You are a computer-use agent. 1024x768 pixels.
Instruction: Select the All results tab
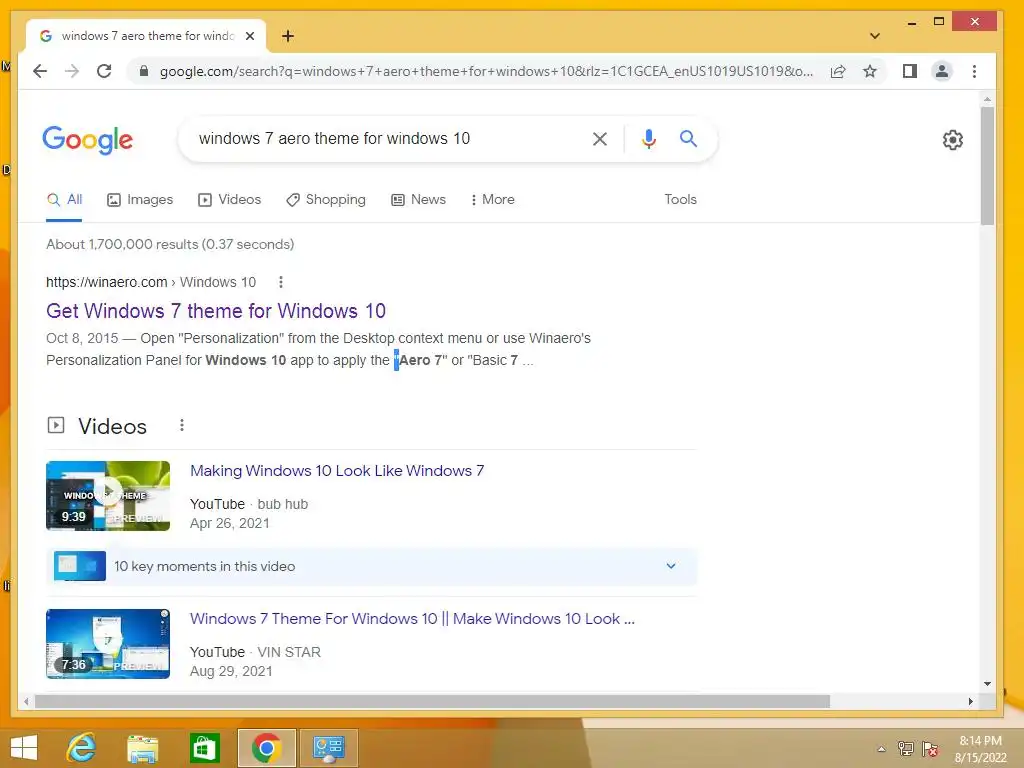click(64, 200)
